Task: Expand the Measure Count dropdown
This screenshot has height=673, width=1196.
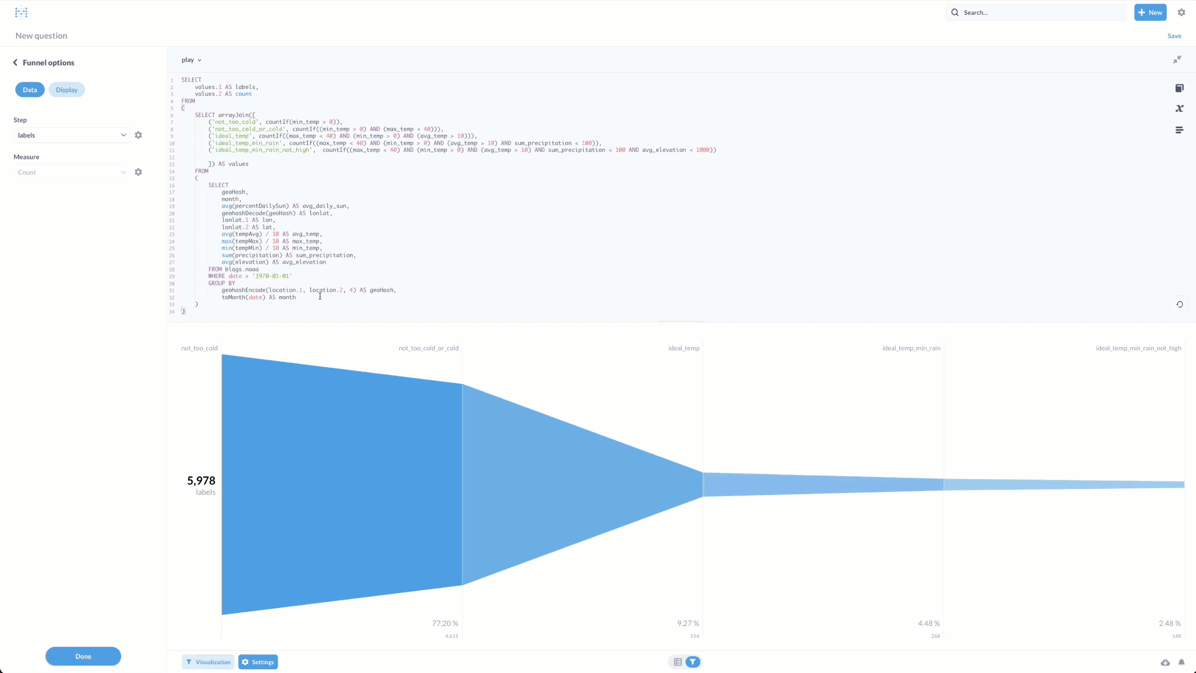Action: (x=71, y=172)
